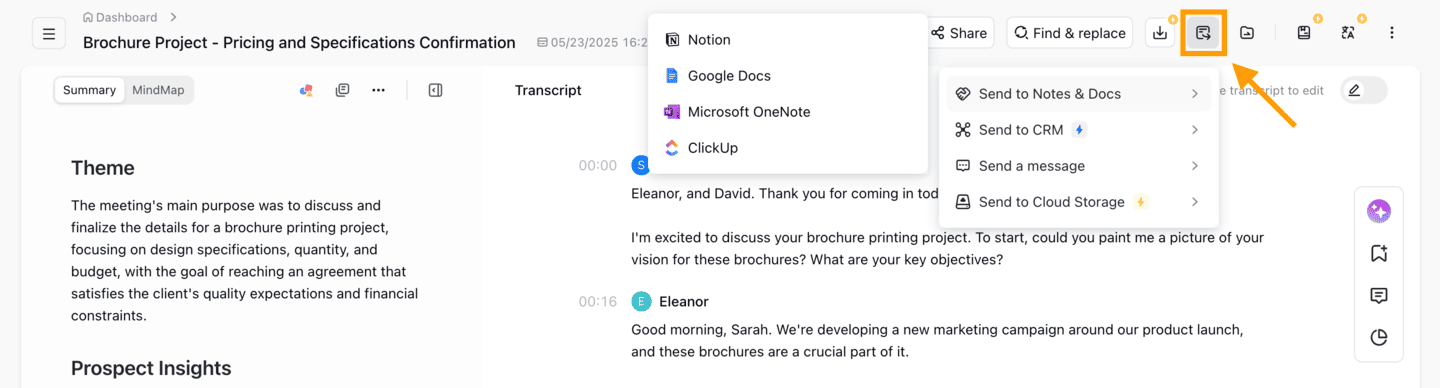Expand the Send to CRM submenu
The width and height of the screenshot is (1440, 388).
(x=1078, y=130)
